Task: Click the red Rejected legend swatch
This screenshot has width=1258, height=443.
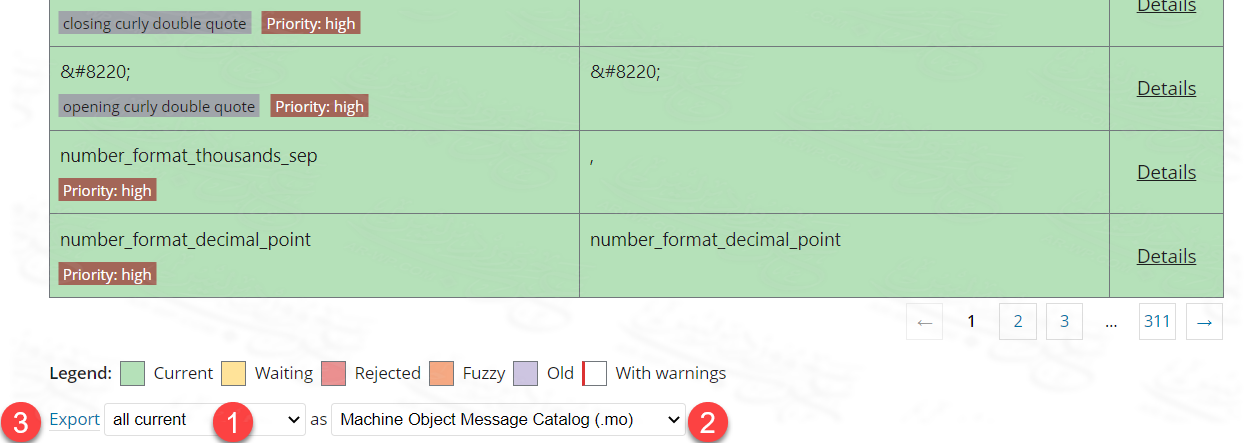Action: click(334, 373)
